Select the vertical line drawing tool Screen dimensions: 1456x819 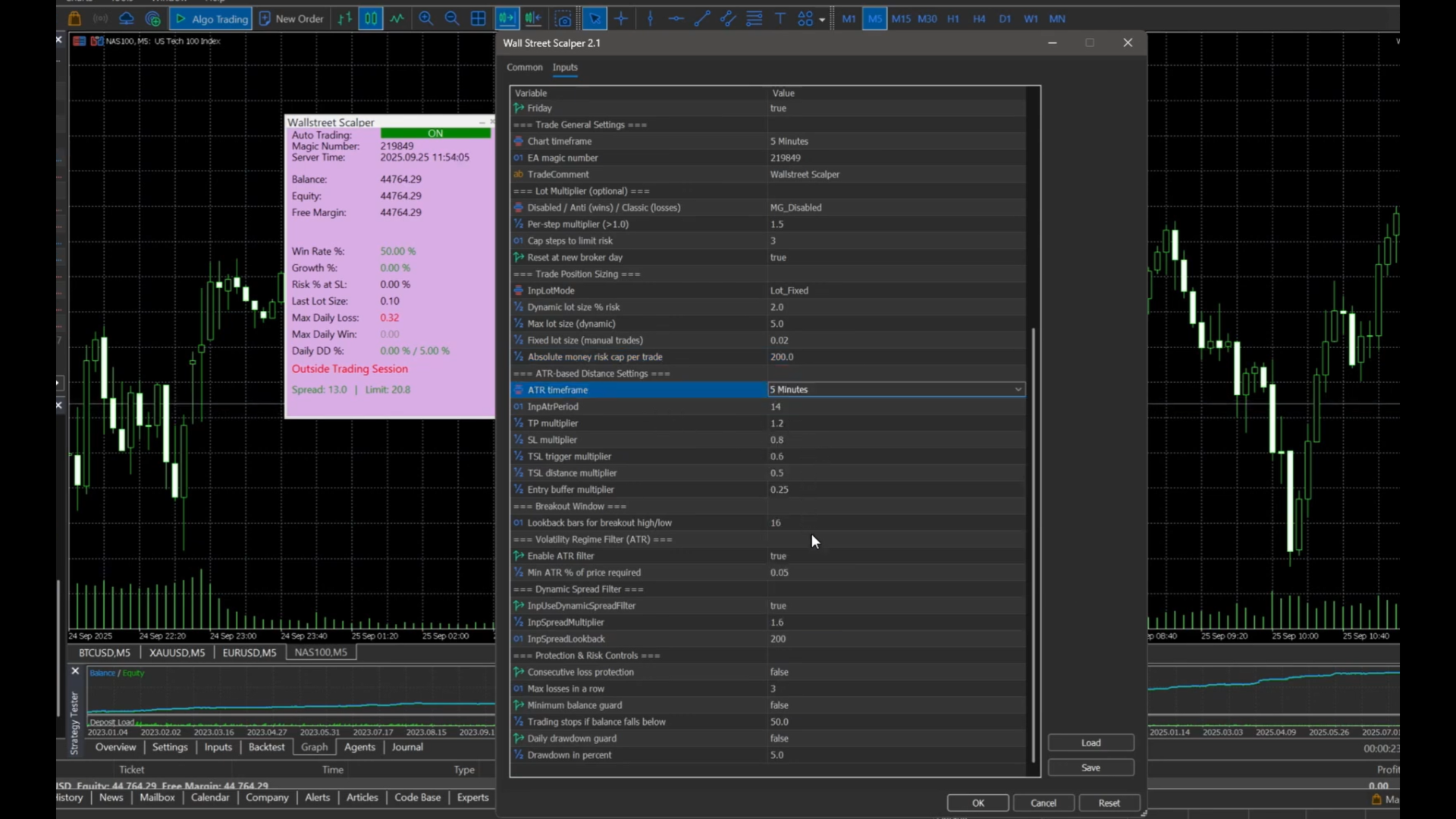pyautogui.click(x=650, y=19)
